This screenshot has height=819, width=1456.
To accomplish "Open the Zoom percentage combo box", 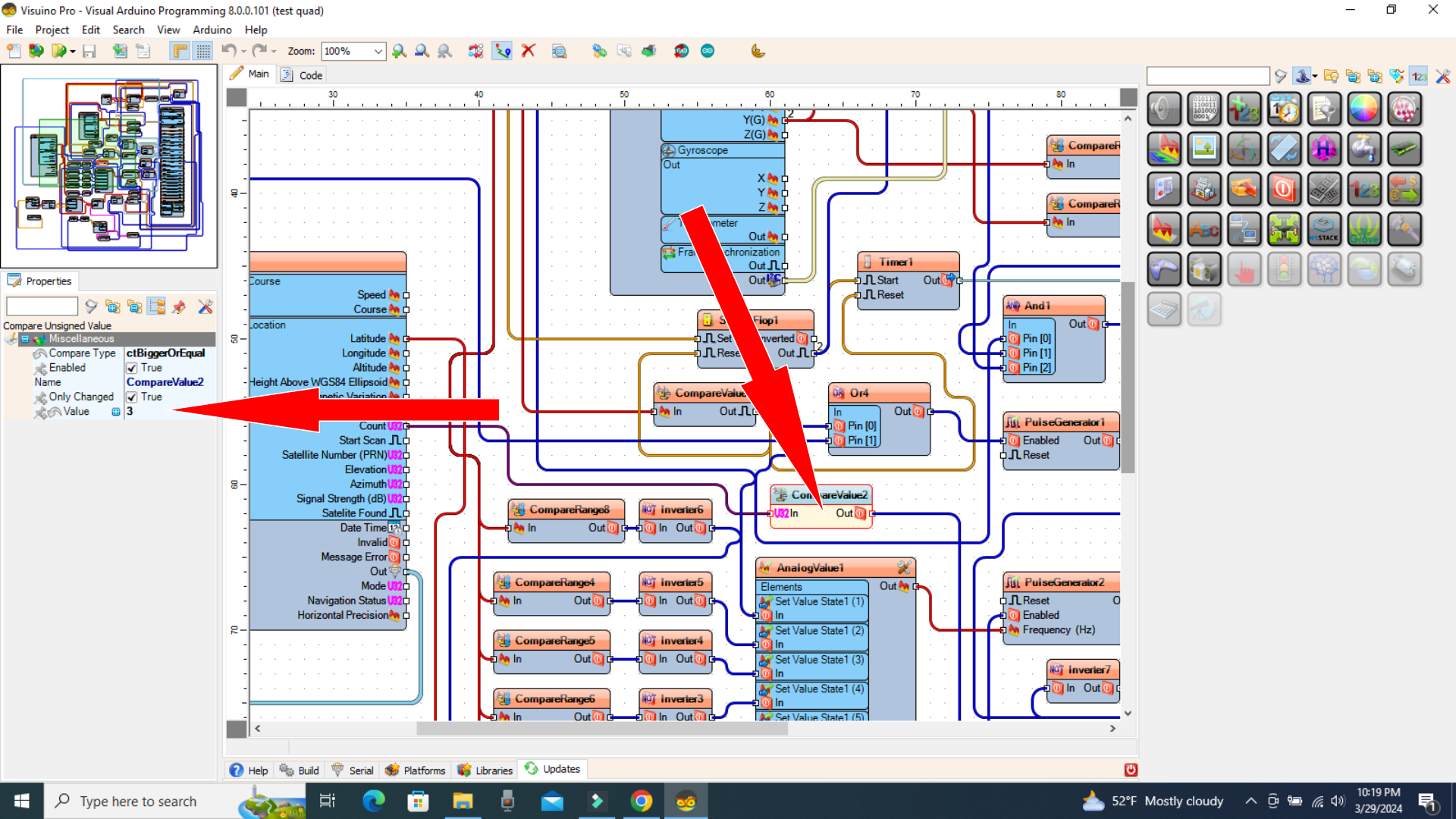I will [x=353, y=51].
